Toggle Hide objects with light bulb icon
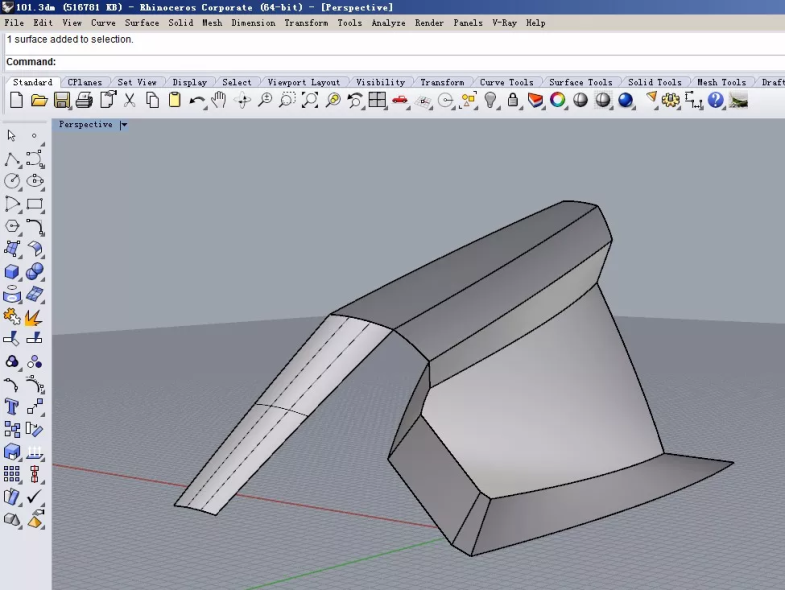The width and height of the screenshot is (785, 590). [x=491, y=100]
